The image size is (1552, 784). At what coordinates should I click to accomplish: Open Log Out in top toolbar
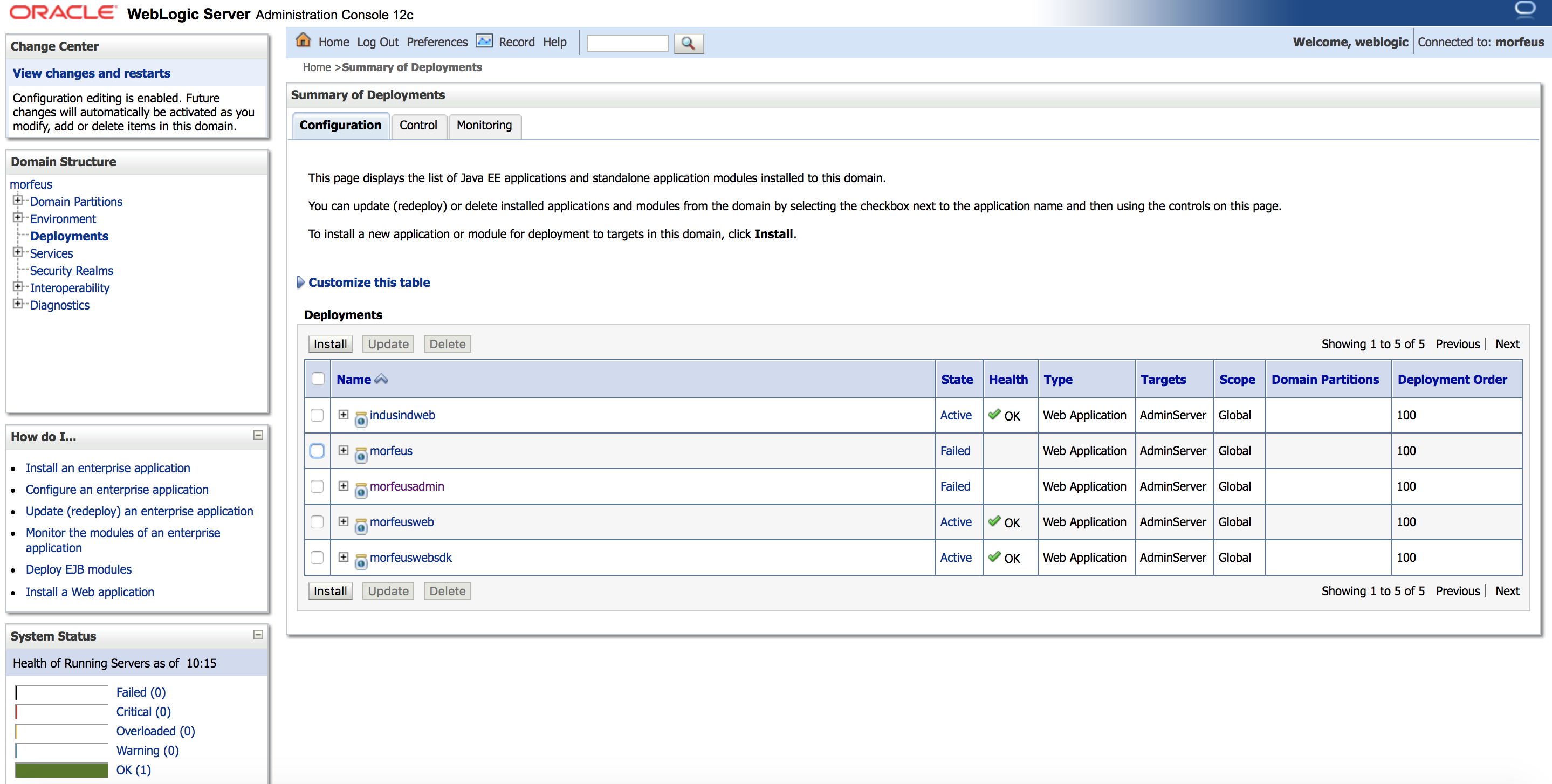[378, 42]
